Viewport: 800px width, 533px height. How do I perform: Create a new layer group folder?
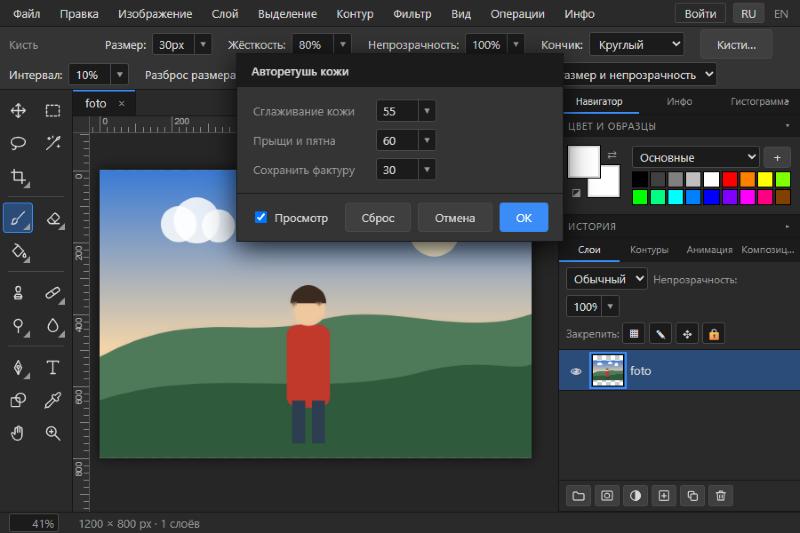coord(579,496)
